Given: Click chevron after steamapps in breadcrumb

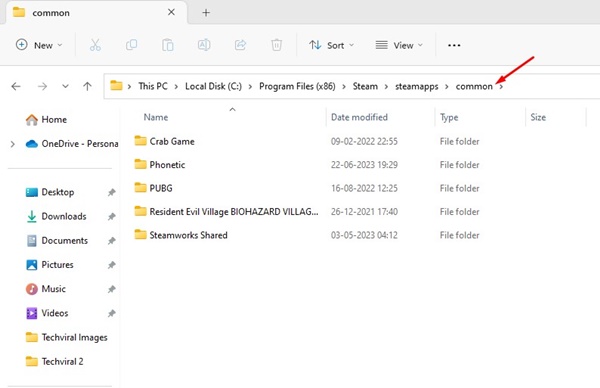Looking at the screenshot, I should [447, 86].
